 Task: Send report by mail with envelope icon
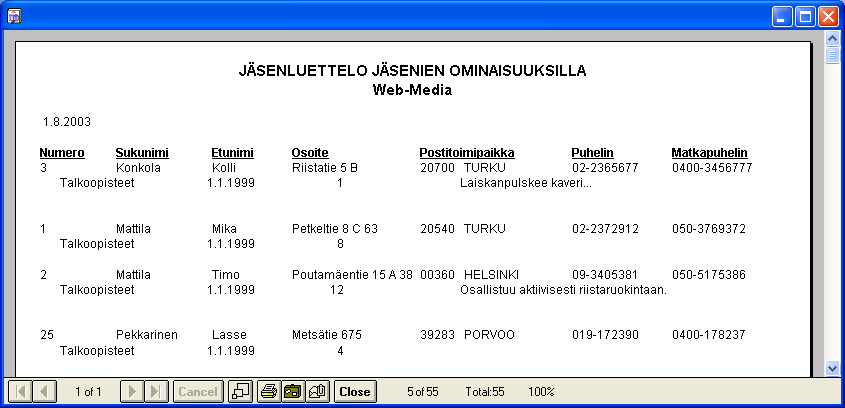317,392
